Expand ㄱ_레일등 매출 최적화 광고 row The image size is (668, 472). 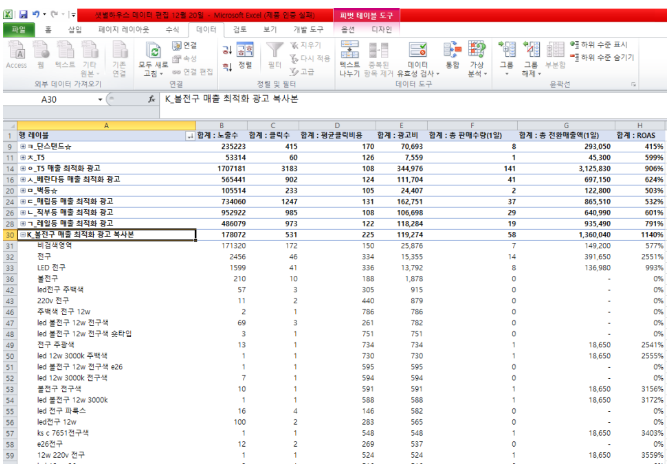pos(23,224)
